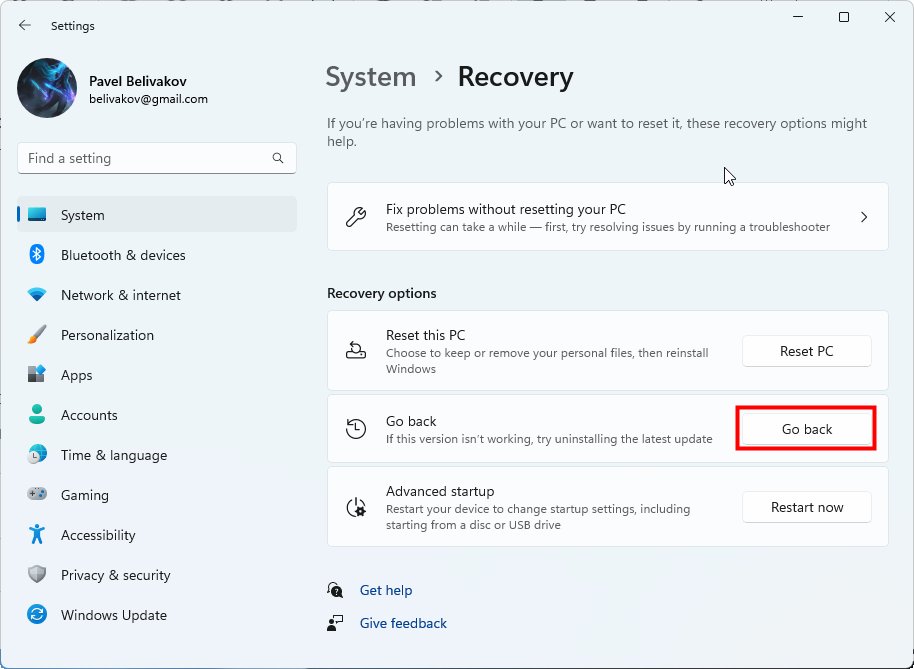The height and width of the screenshot is (669, 914).
Task: Open the Get help link
Action: 386,590
